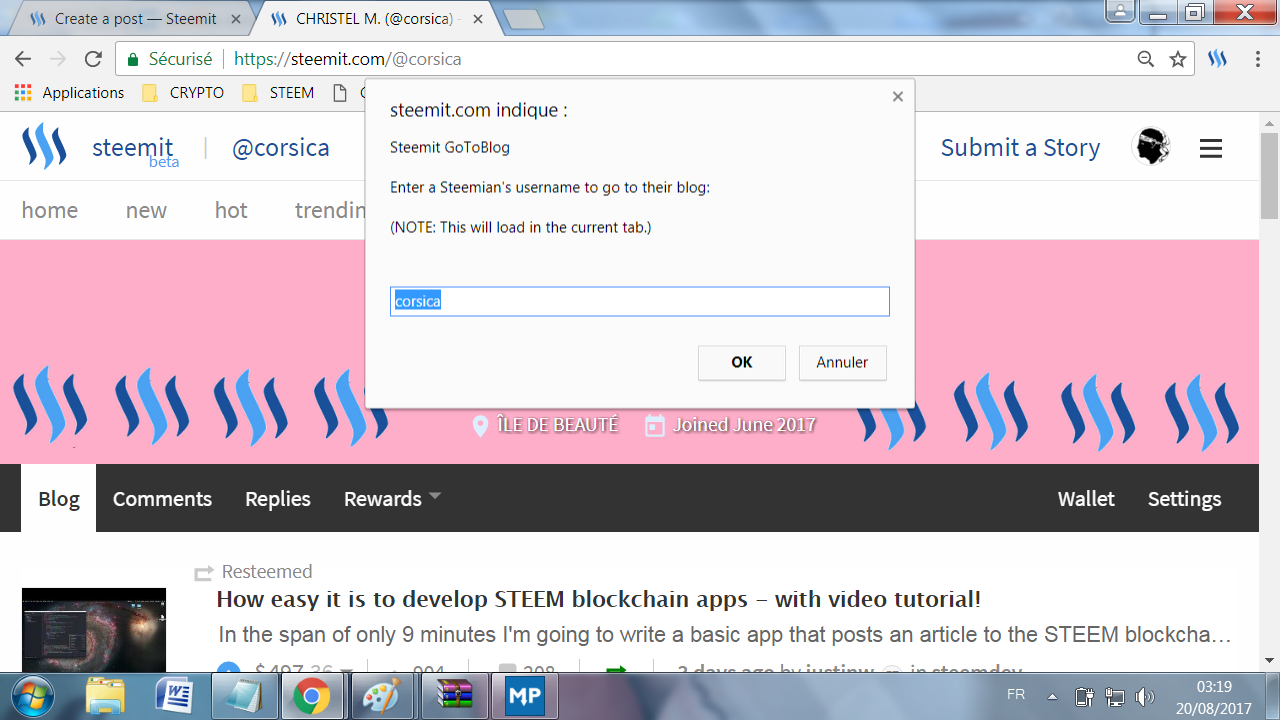Click the volume speaker tray icon
Screen dimensions: 1280x720
coord(1145,697)
